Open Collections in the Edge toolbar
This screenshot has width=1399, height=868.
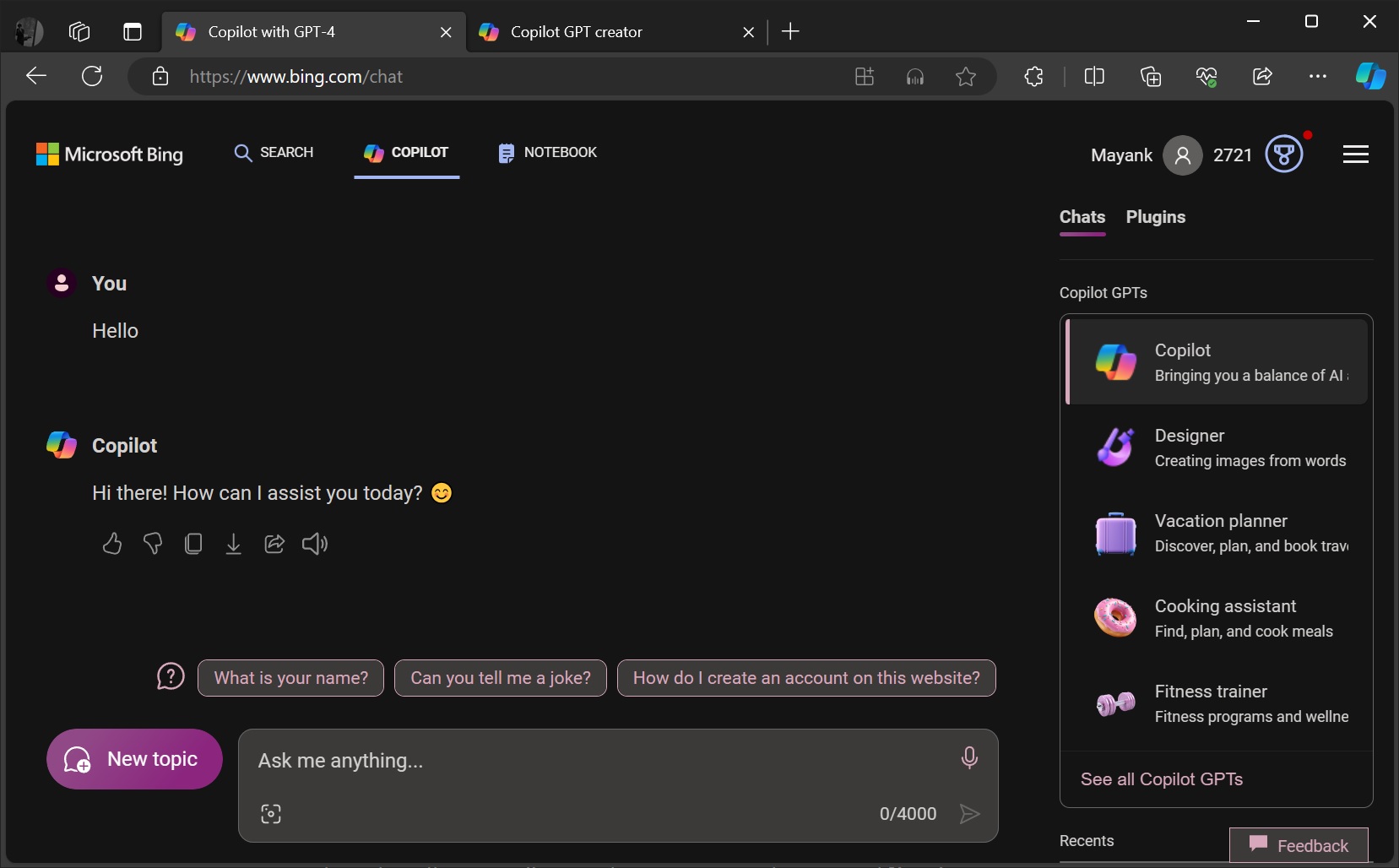click(x=1151, y=77)
